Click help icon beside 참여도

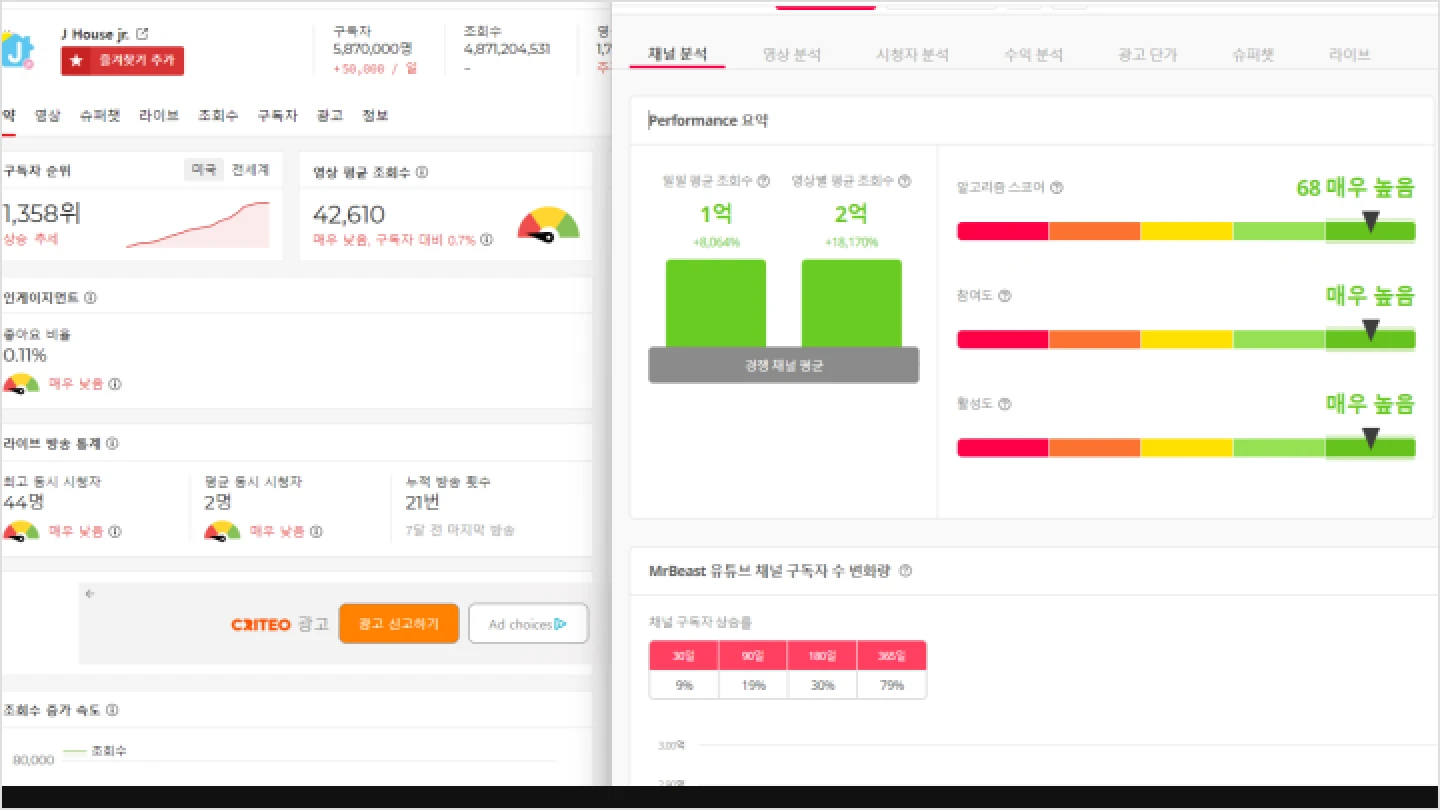[1005, 296]
